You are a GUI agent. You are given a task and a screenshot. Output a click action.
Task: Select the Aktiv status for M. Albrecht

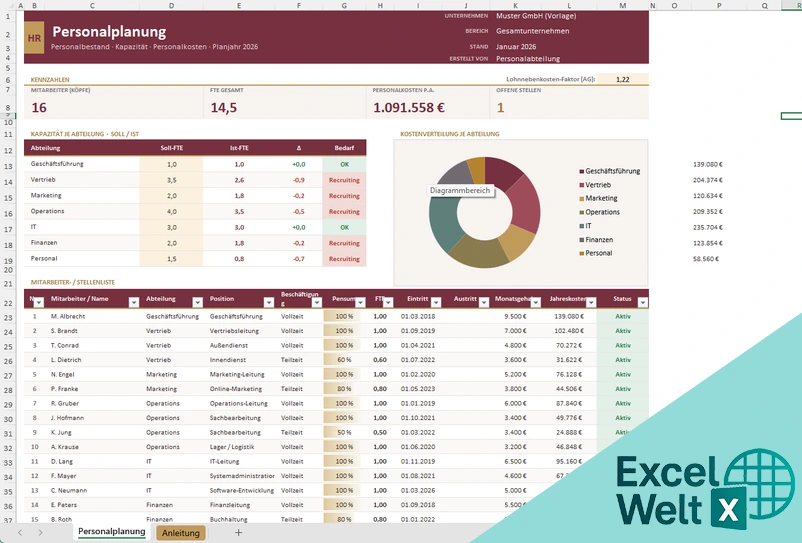(623, 316)
